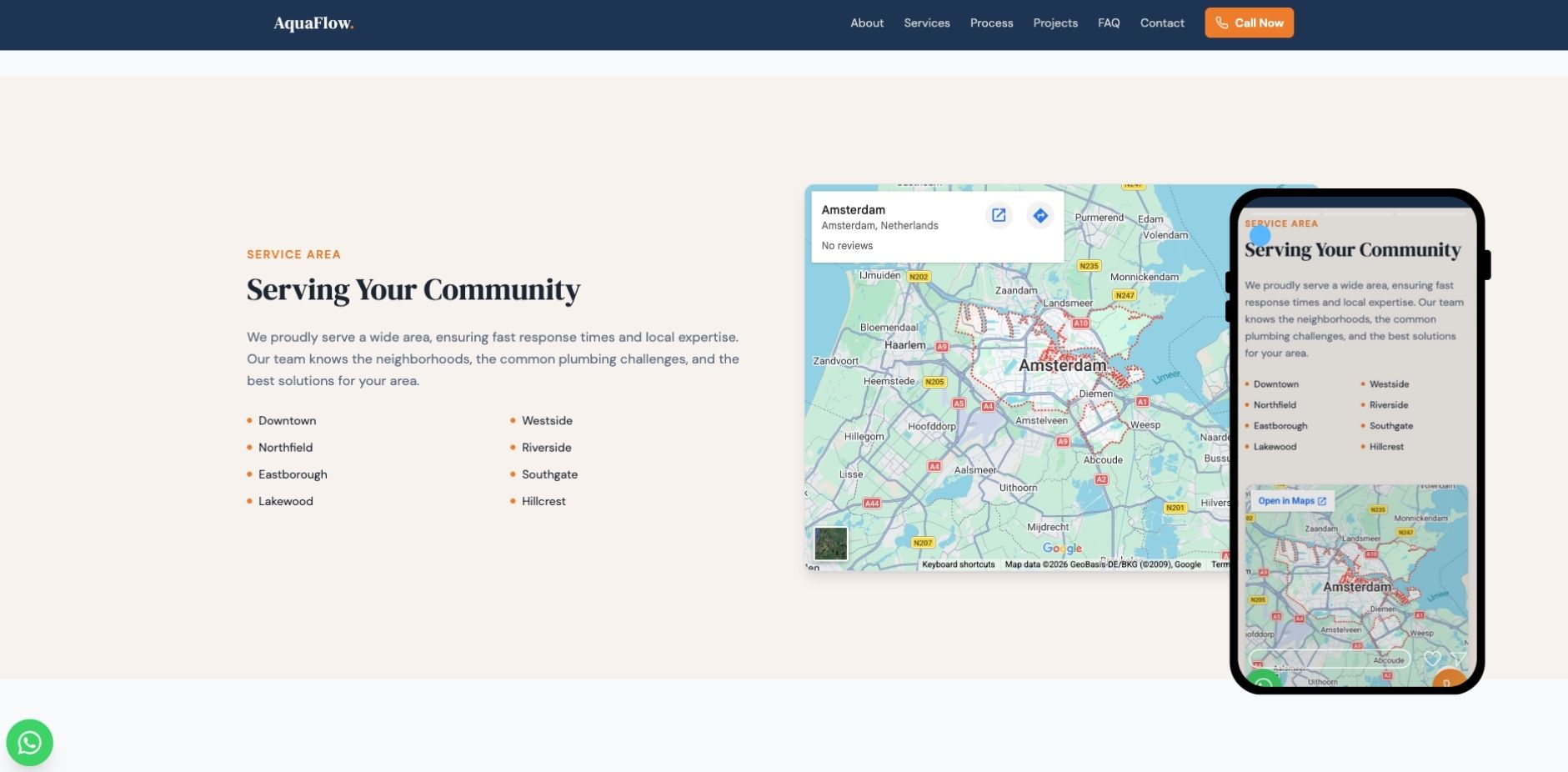Click the Hillegom label on the map
This screenshot has height=772, width=1568.
point(864,437)
